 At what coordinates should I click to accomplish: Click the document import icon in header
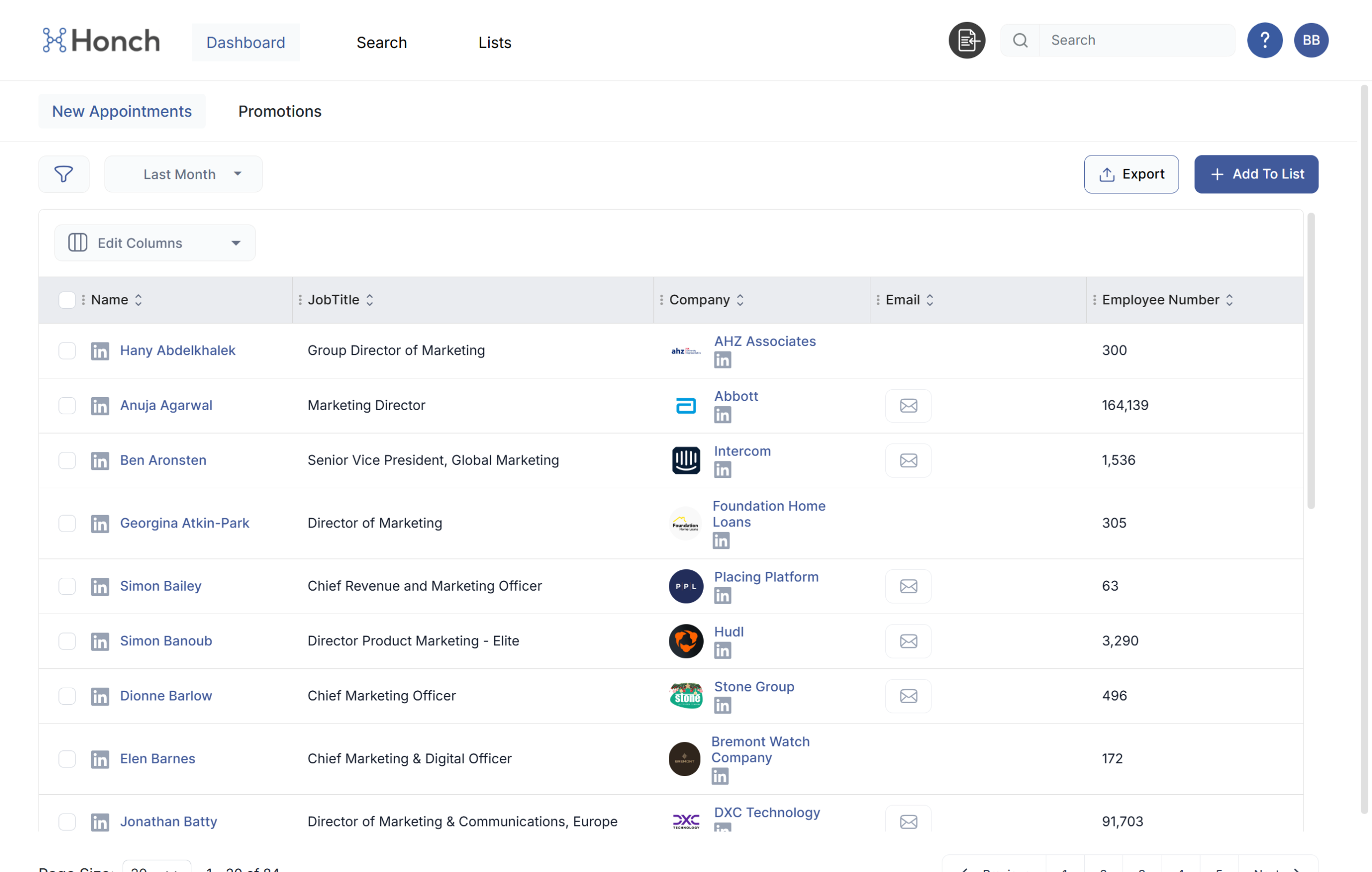coord(966,40)
